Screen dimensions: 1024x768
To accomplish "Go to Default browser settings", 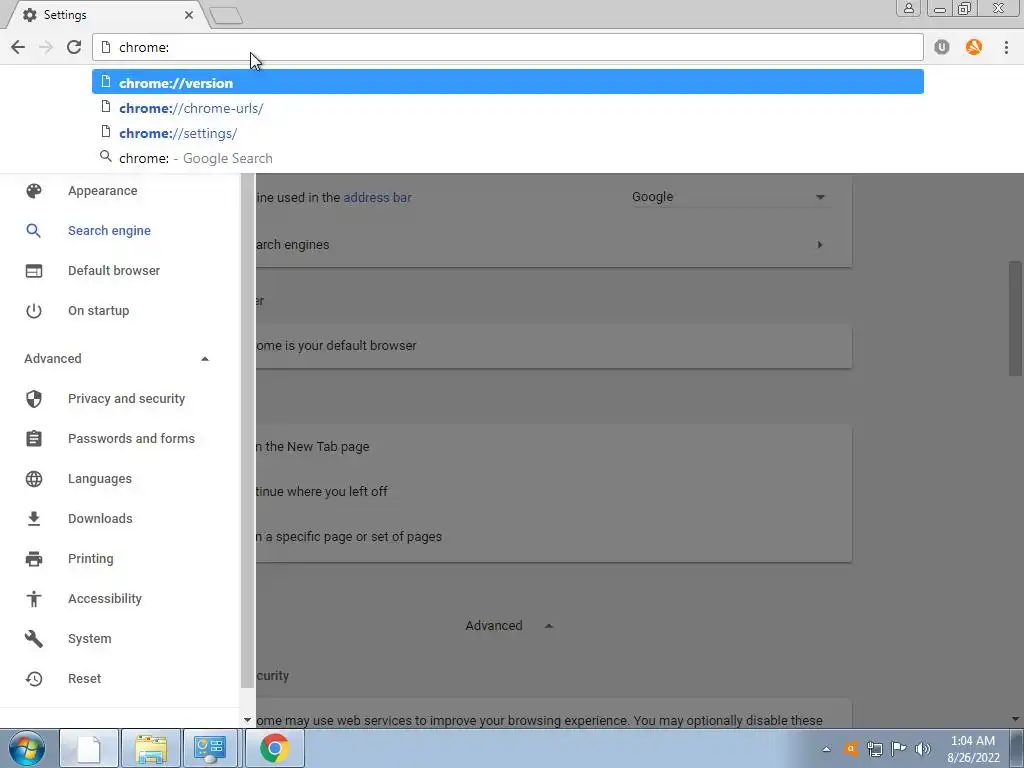I will pos(114,270).
